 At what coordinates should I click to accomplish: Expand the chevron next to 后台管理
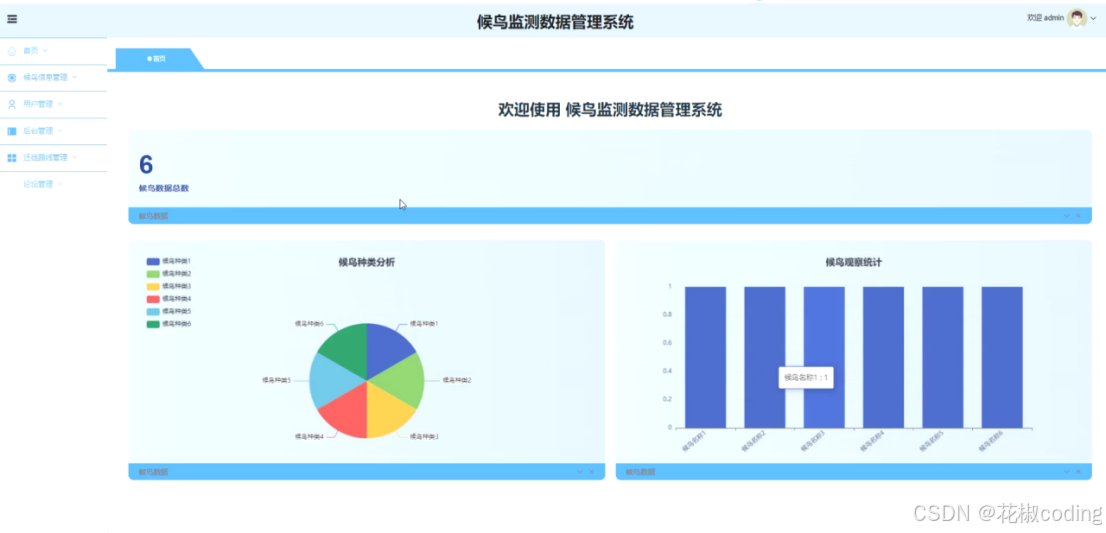60,131
